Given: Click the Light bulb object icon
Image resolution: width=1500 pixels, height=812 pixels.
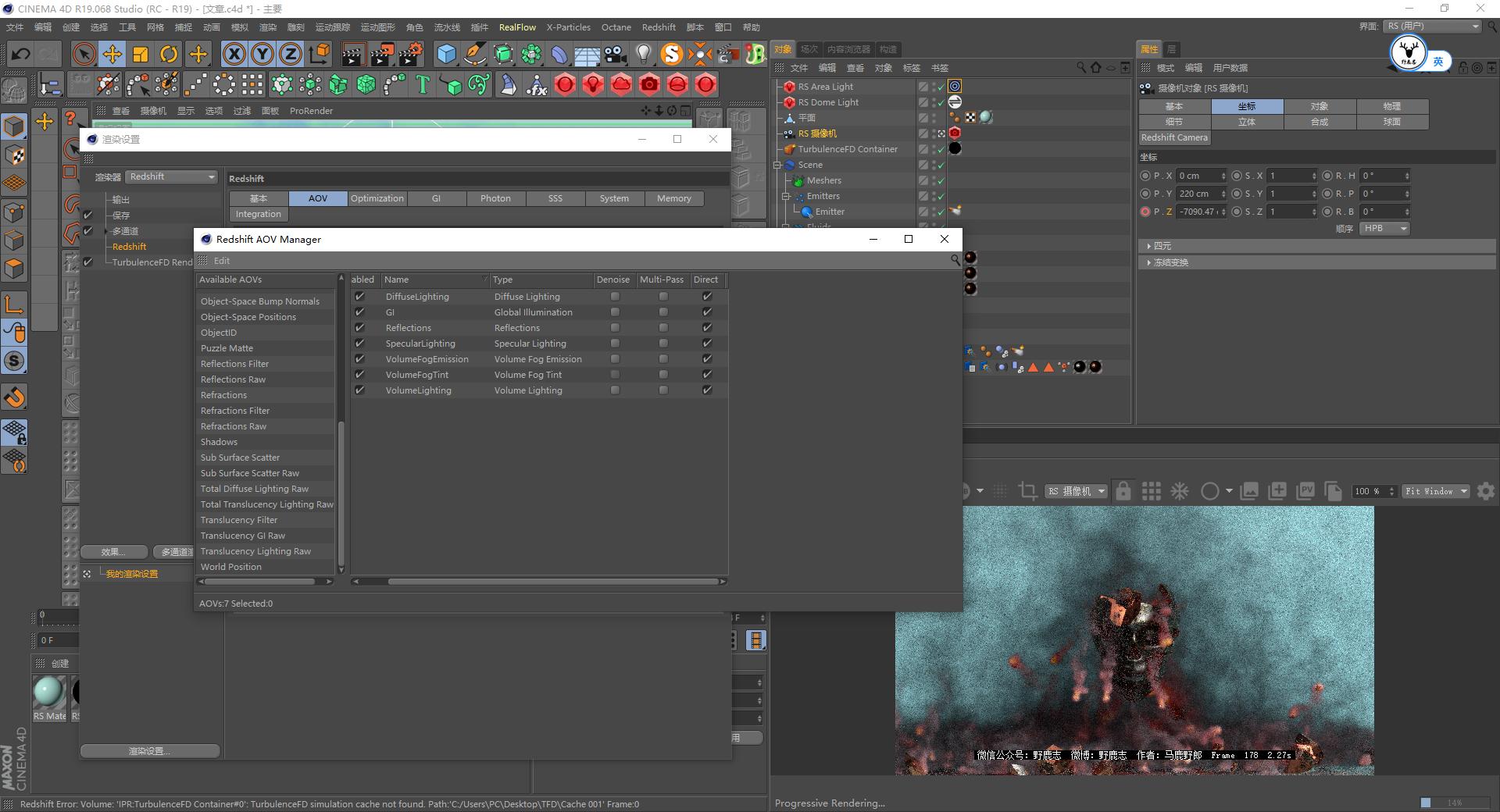Looking at the screenshot, I should tap(643, 54).
